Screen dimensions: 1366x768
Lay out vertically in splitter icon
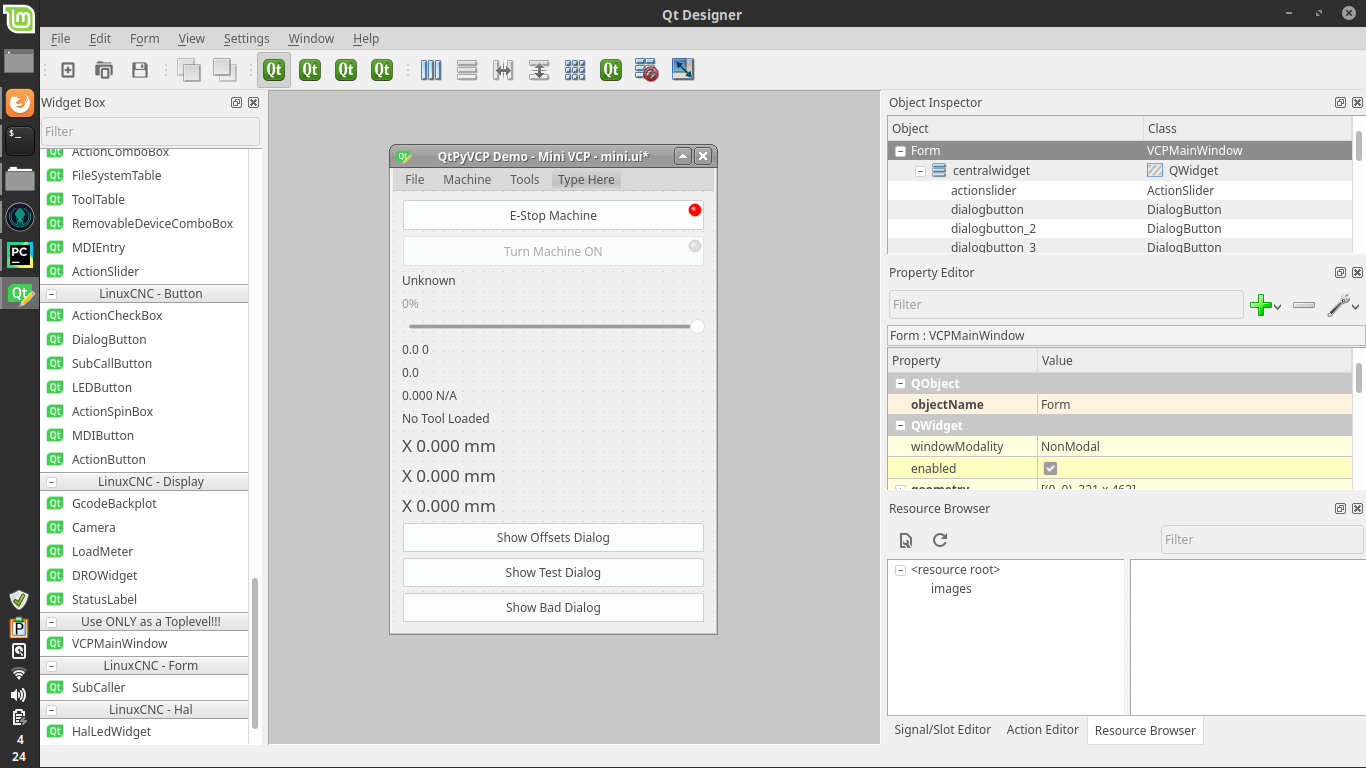(539, 70)
